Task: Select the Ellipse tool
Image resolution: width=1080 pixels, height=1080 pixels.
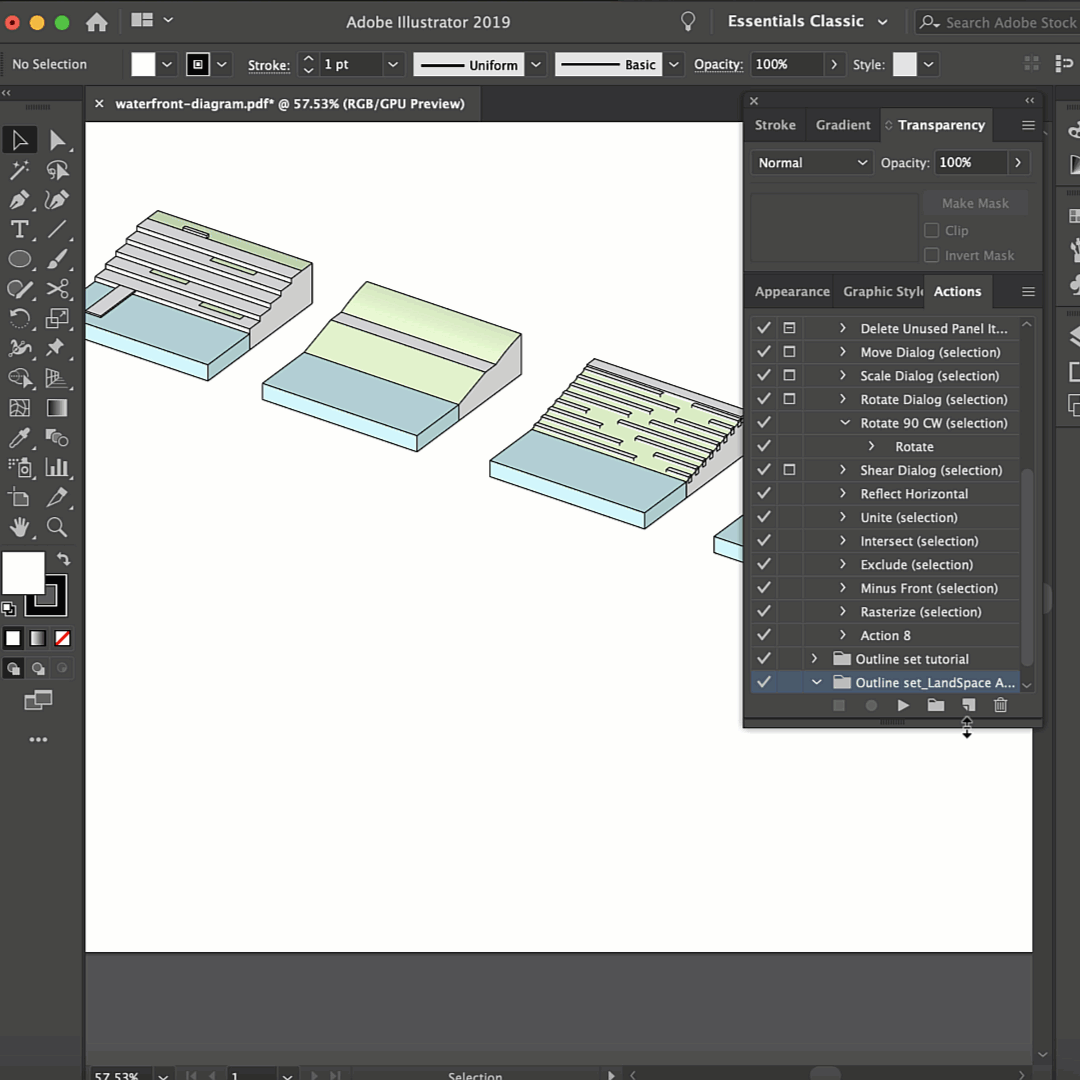Action: [x=19, y=259]
